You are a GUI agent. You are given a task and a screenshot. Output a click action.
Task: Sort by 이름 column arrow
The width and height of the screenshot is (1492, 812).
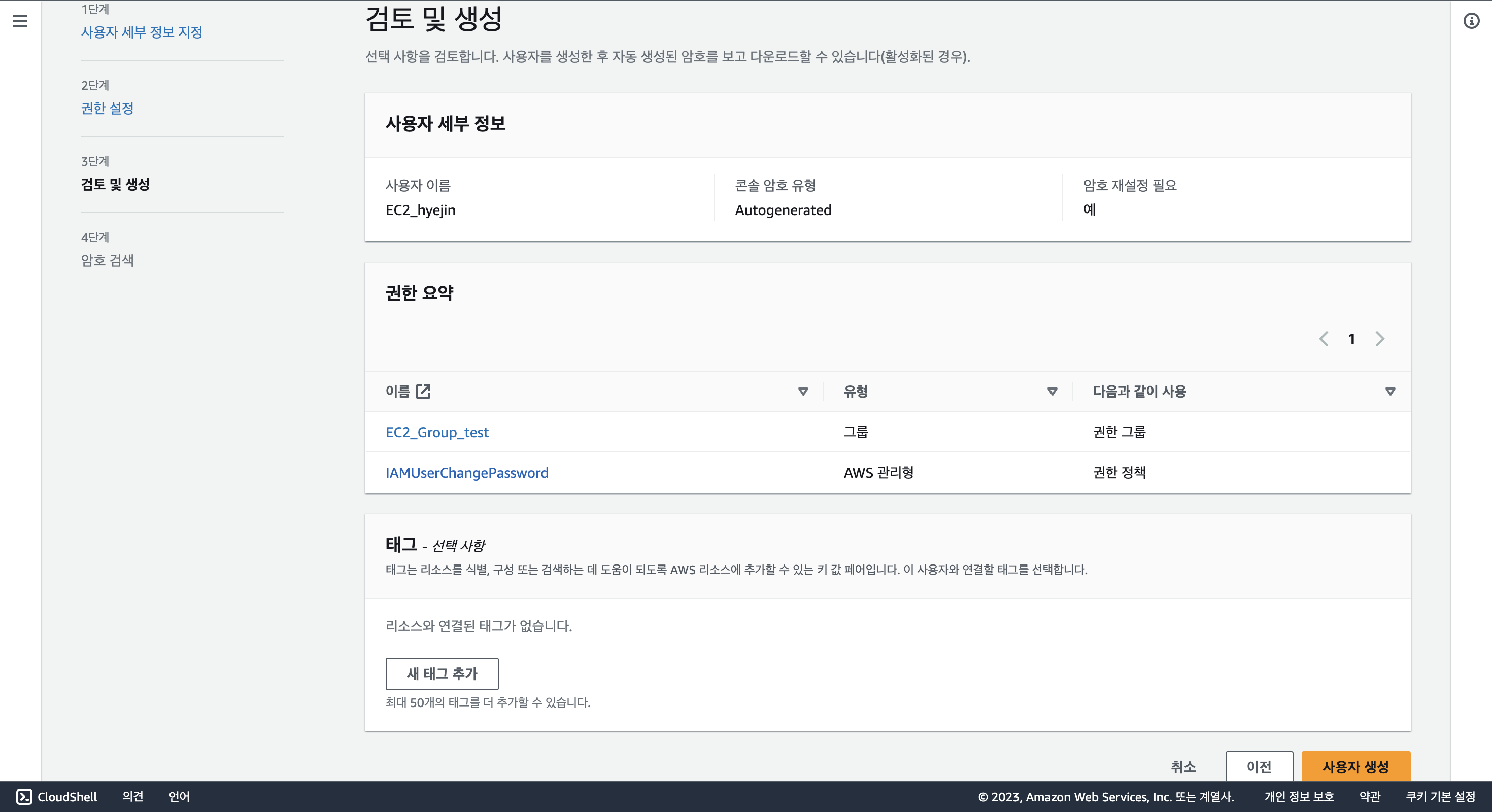coord(803,392)
